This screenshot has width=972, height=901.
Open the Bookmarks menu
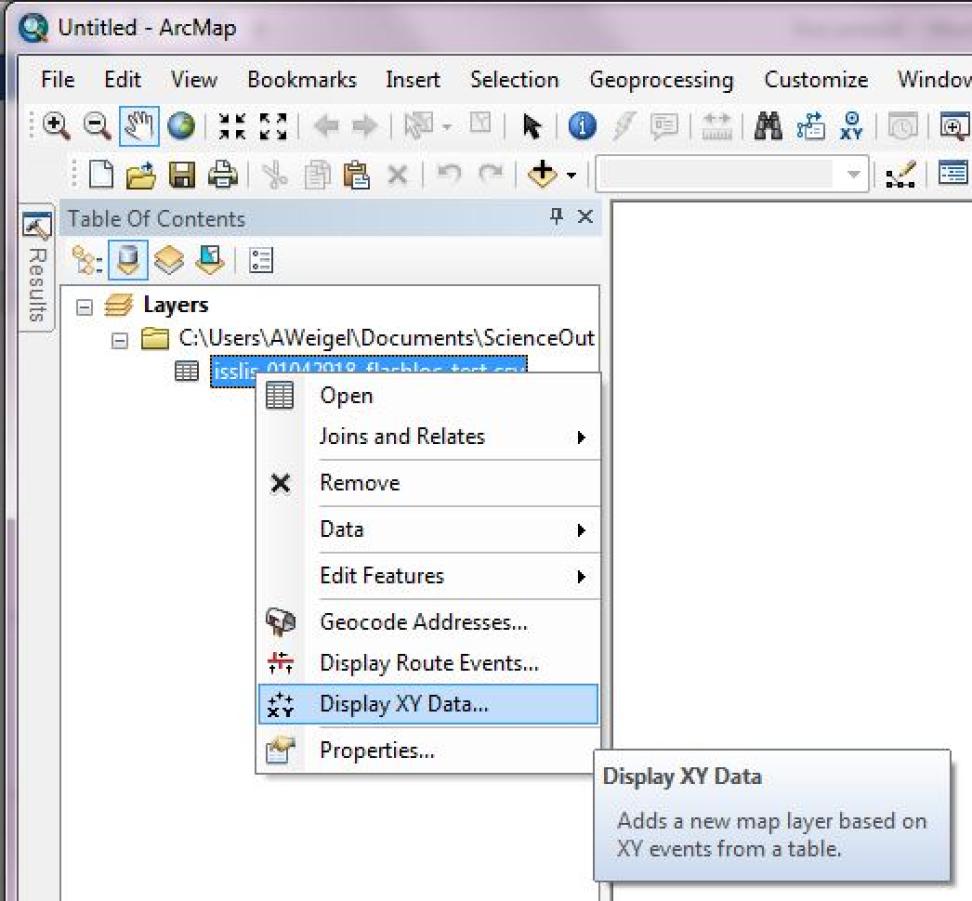302,79
